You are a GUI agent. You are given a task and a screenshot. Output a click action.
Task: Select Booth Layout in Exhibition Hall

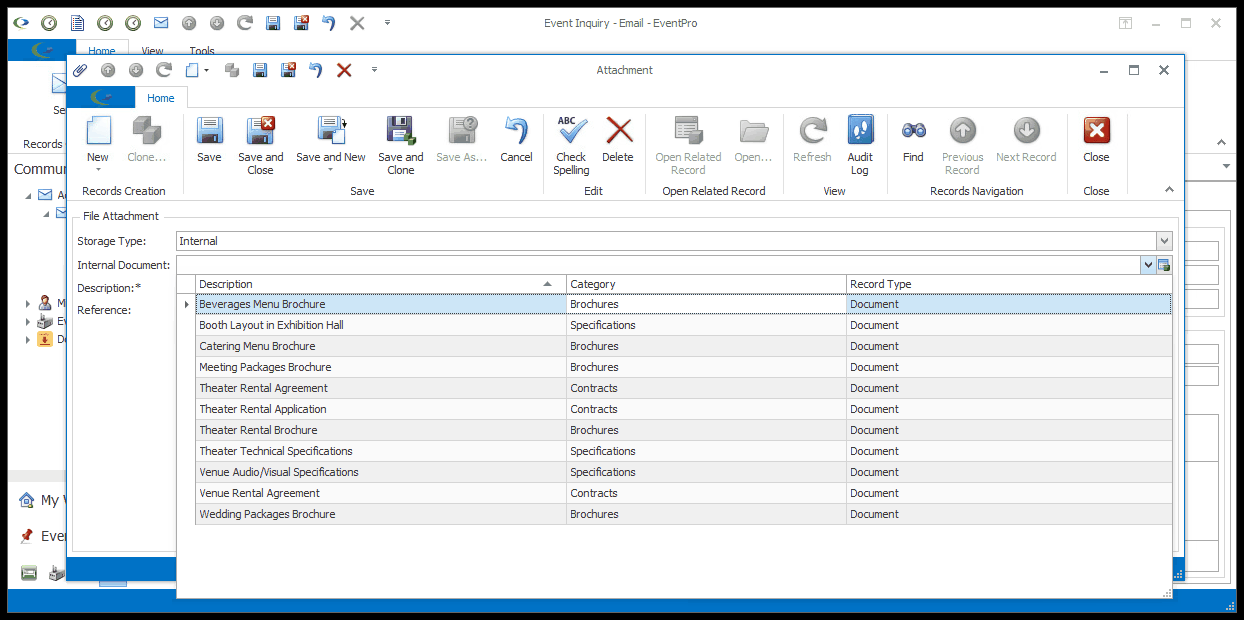(683, 325)
